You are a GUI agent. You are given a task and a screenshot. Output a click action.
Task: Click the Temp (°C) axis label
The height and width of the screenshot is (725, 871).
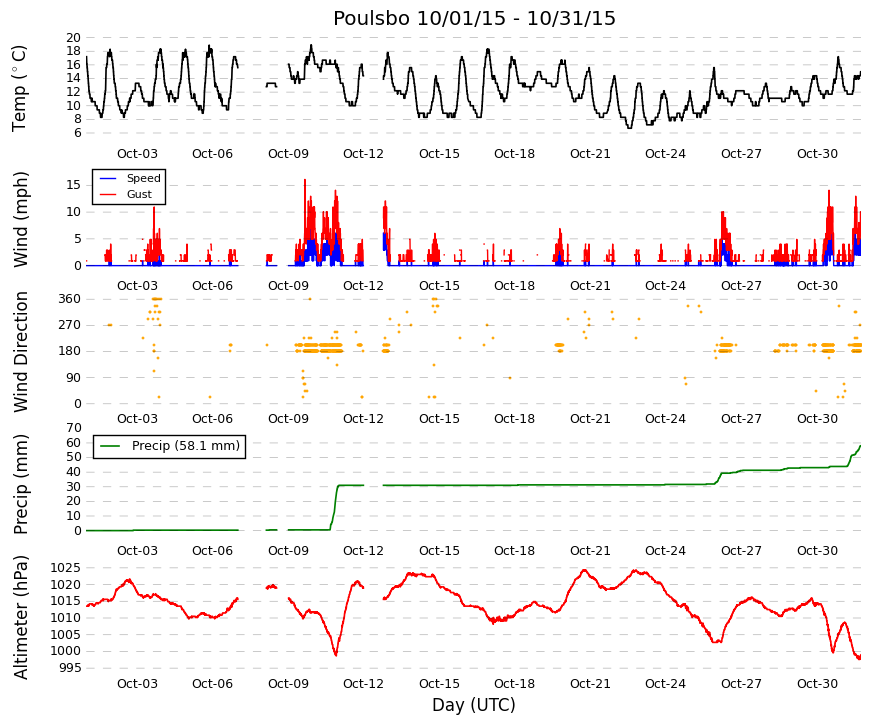pyautogui.click(x=19, y=88)
